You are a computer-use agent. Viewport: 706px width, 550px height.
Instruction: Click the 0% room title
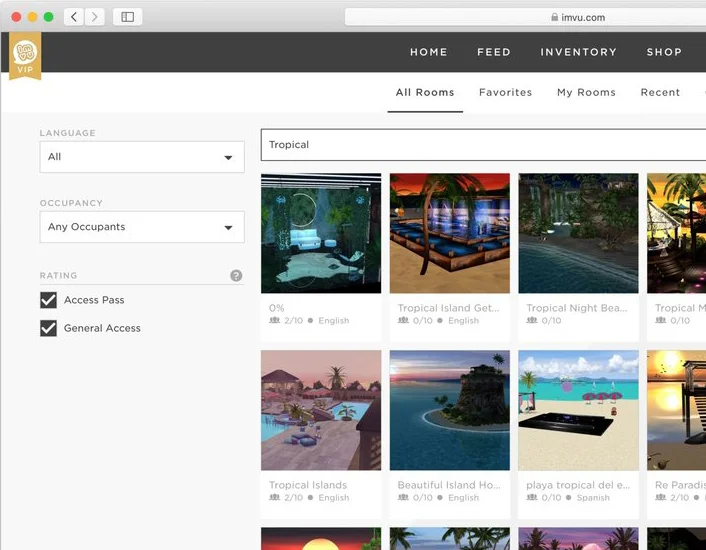276,308
